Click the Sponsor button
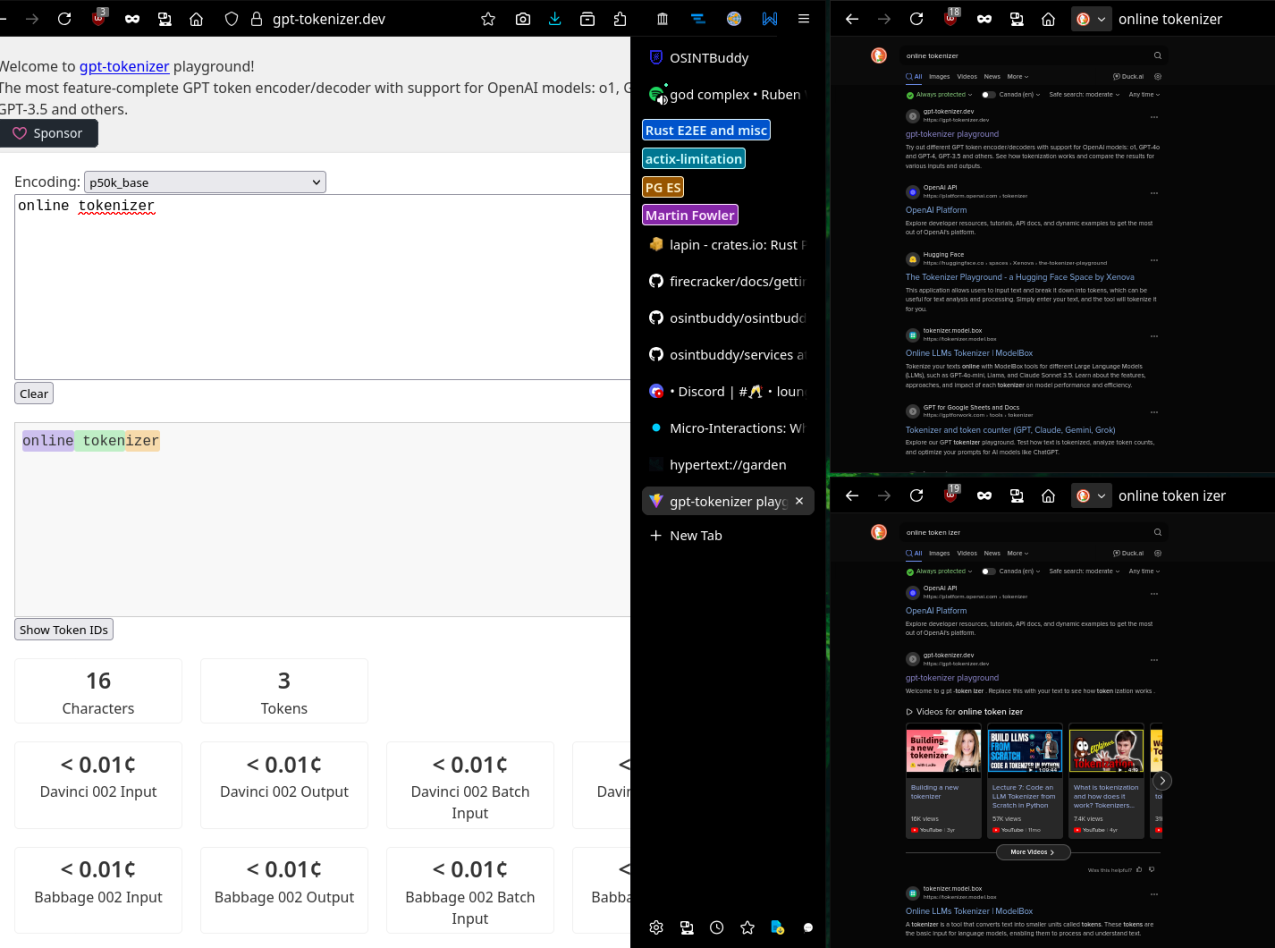This screenshot has height=948, width=1275. [x=49, y=133]
